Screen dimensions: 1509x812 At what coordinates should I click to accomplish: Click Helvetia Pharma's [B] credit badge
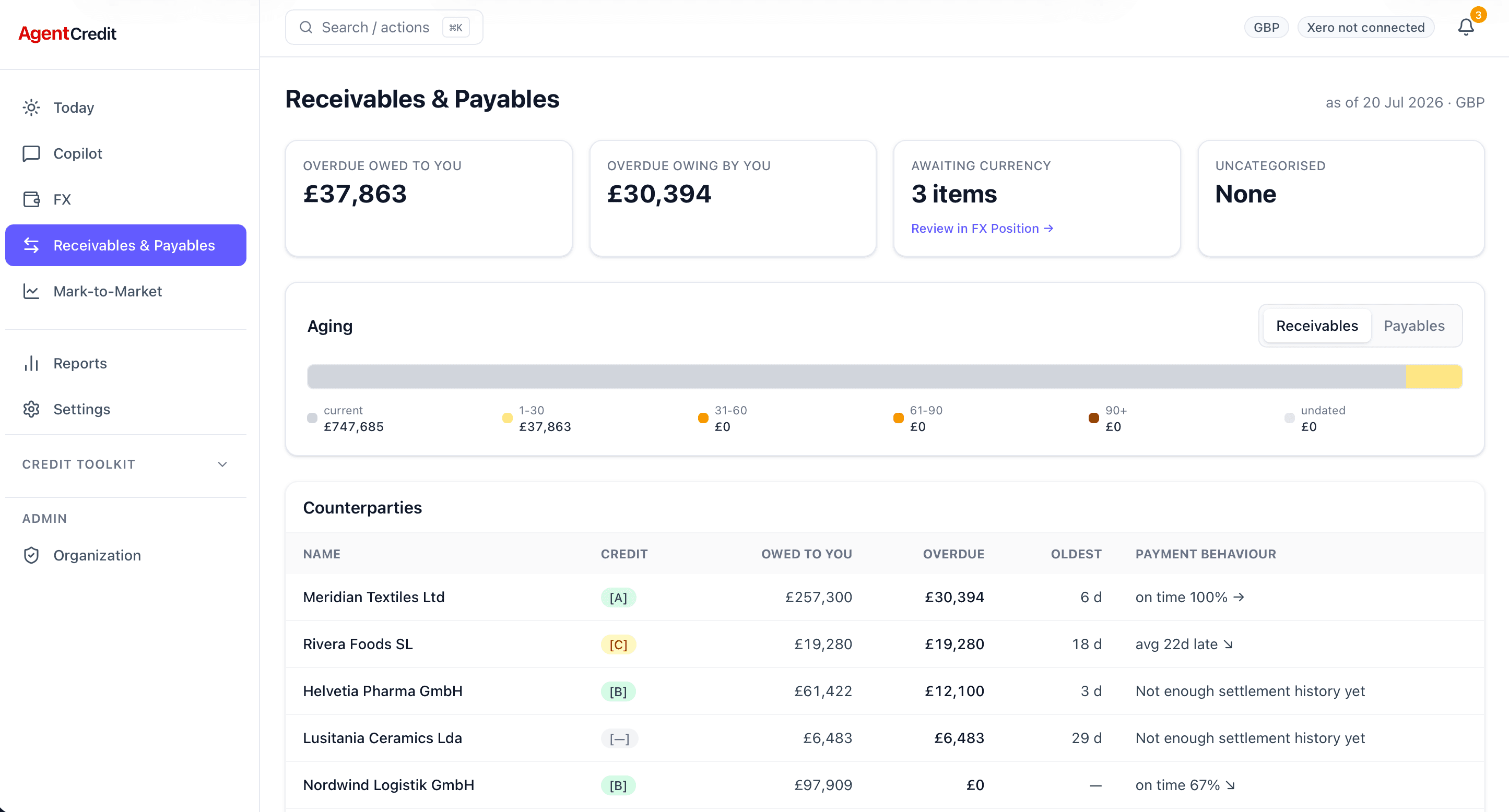tap(618, 691)
